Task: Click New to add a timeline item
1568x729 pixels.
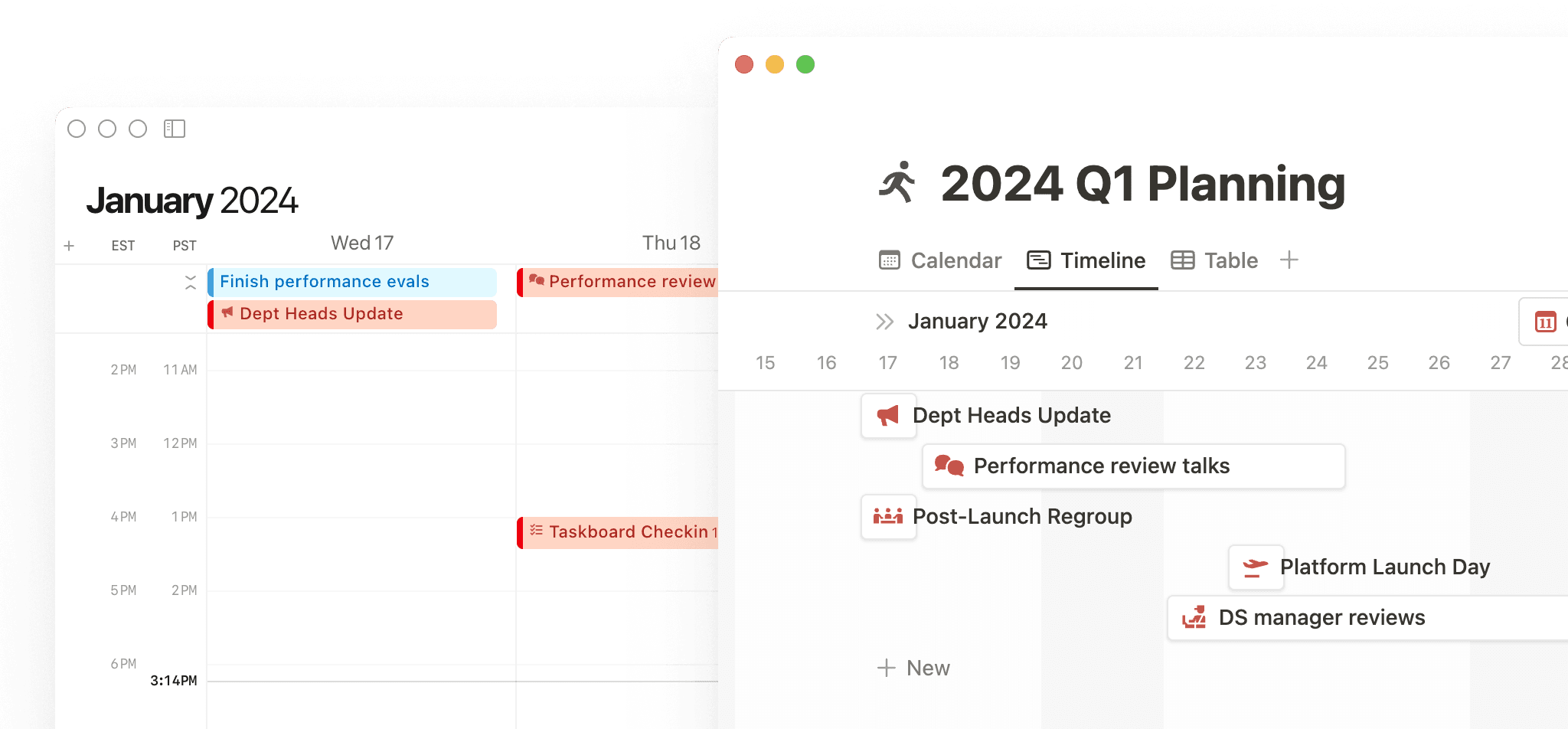Action: tap(914, 668)
